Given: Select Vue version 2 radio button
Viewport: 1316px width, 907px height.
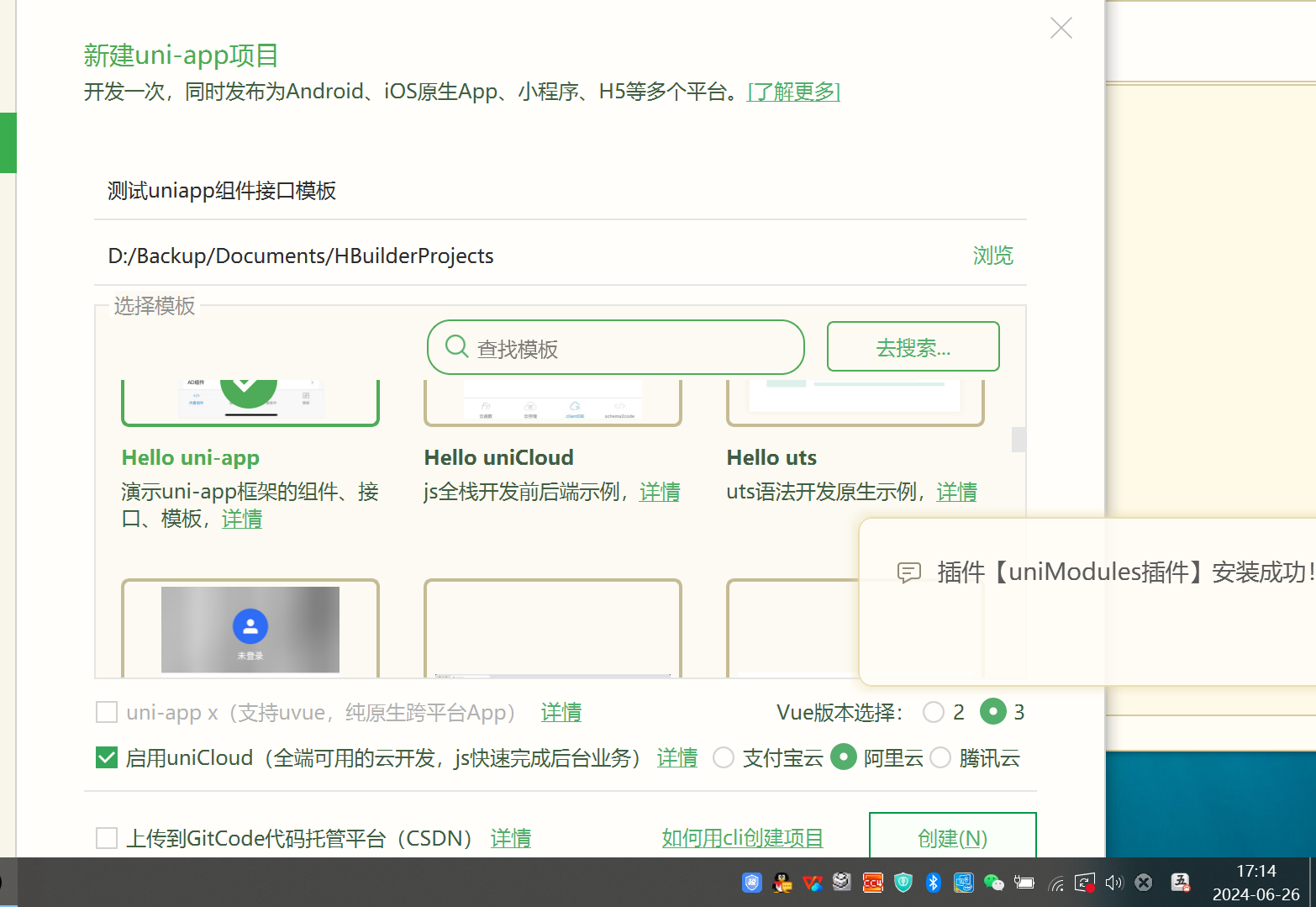Looking at the screenshot, I should click(x=934, y=712).
